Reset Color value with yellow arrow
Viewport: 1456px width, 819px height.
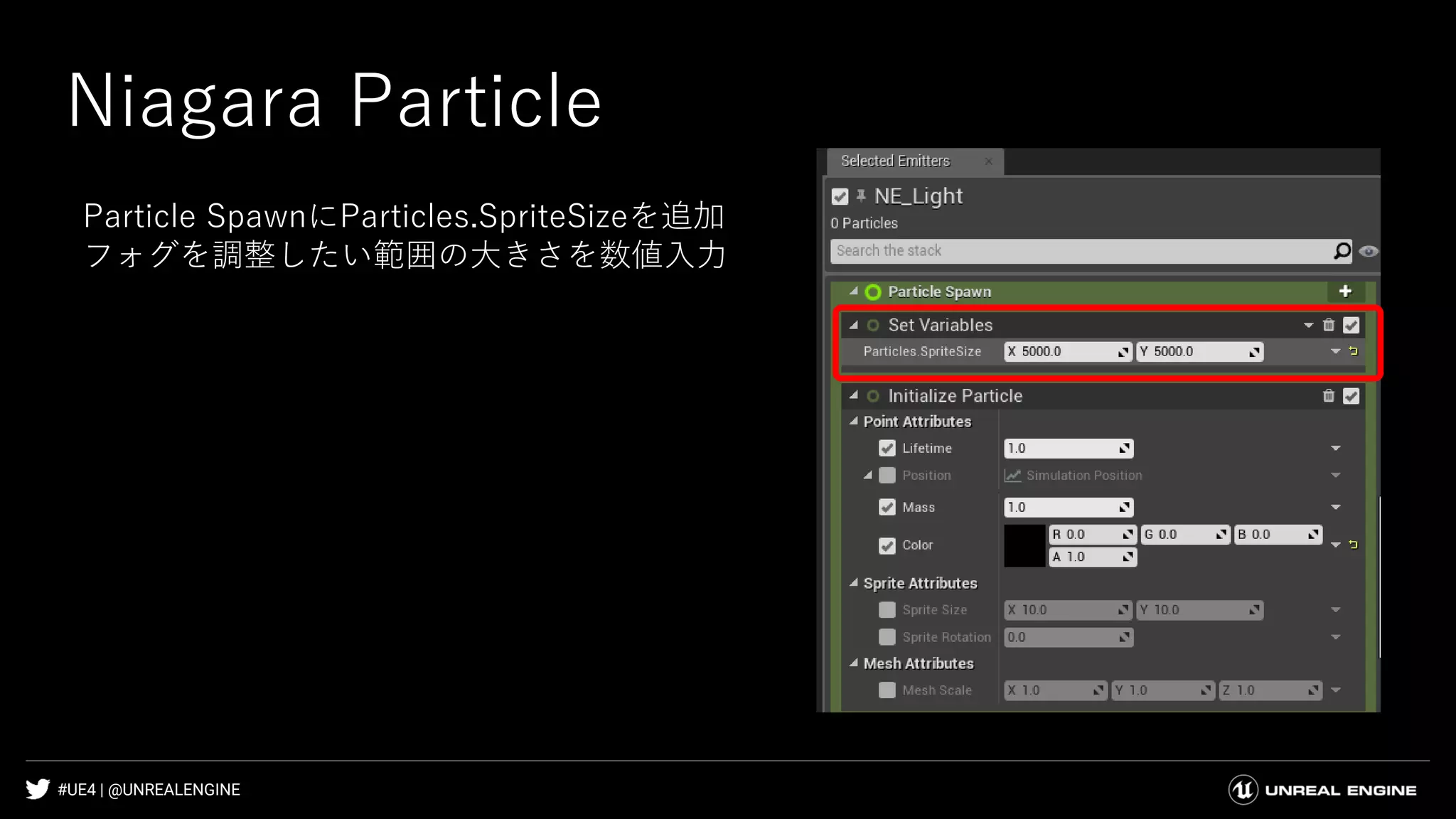pos(1353,545)
